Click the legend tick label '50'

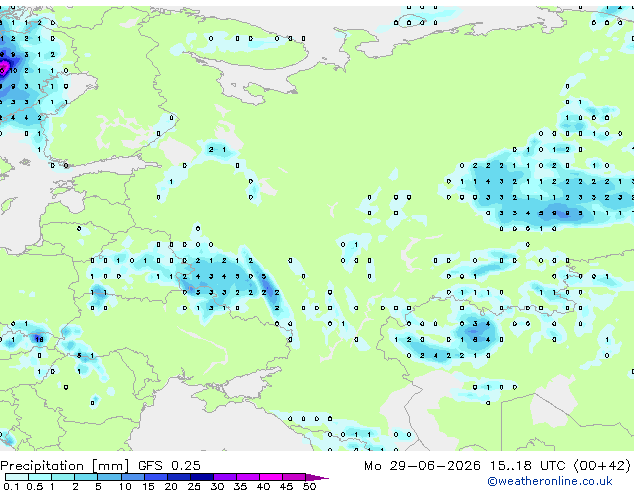tap(309, 486)
